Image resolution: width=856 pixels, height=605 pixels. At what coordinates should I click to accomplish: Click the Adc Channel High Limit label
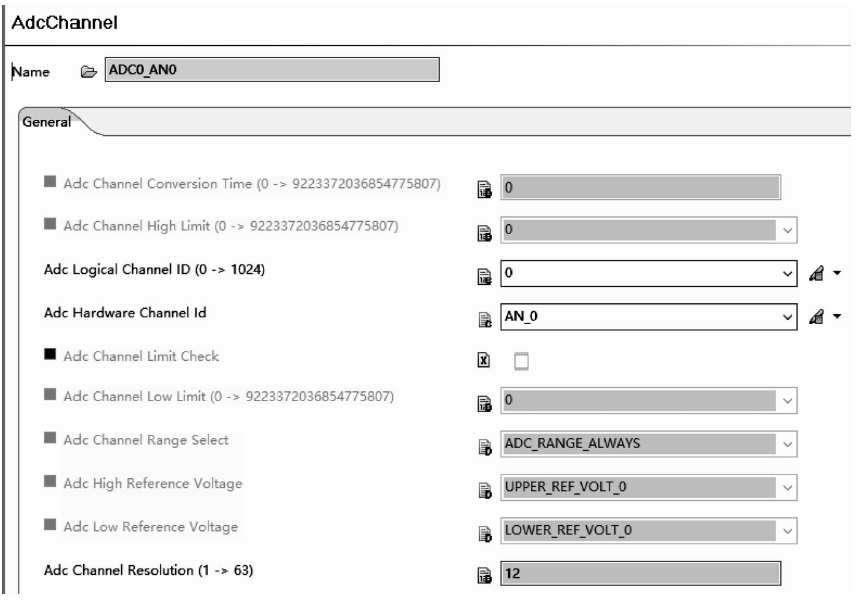pos(231,226)
